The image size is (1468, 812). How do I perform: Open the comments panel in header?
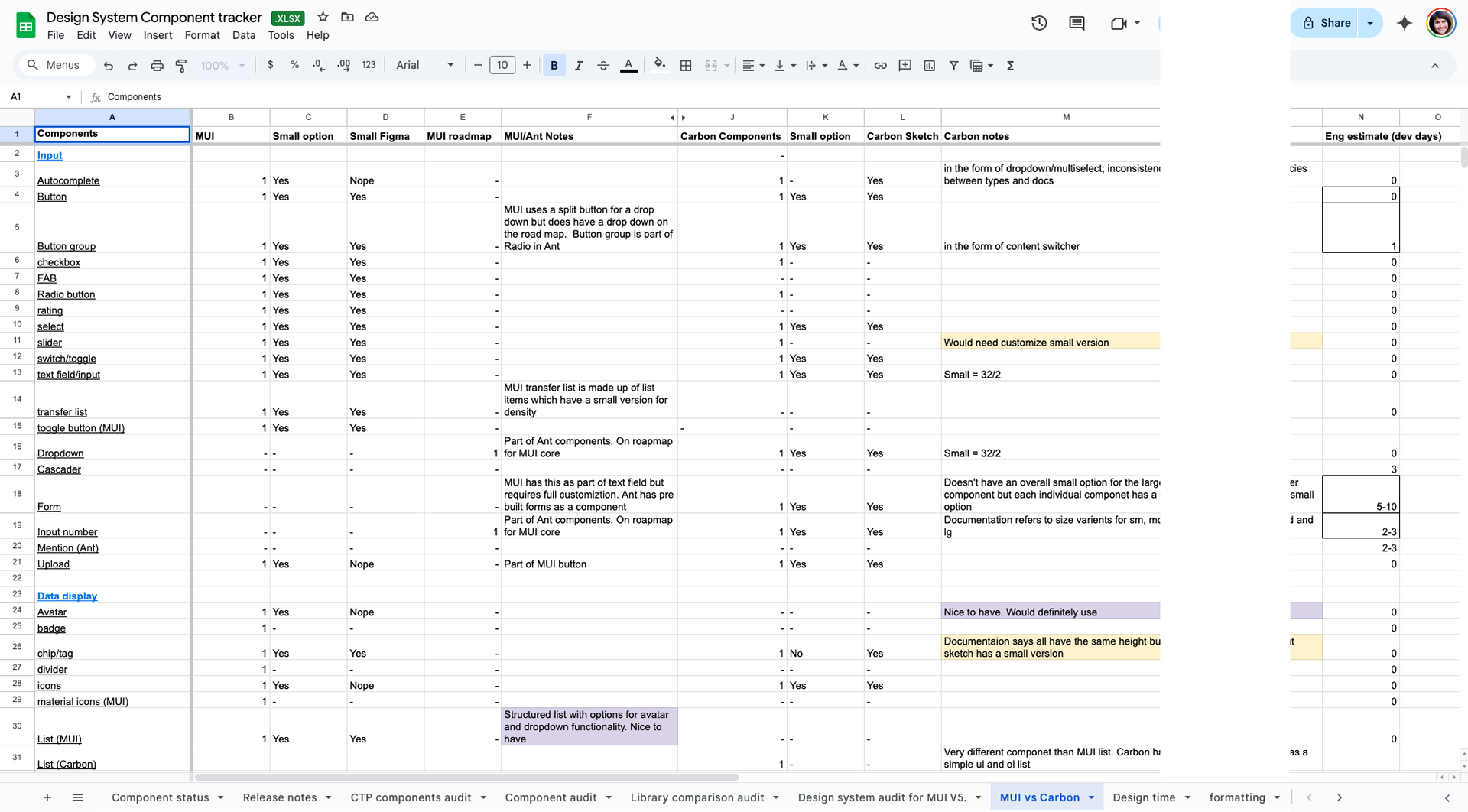coord(1077,23)
